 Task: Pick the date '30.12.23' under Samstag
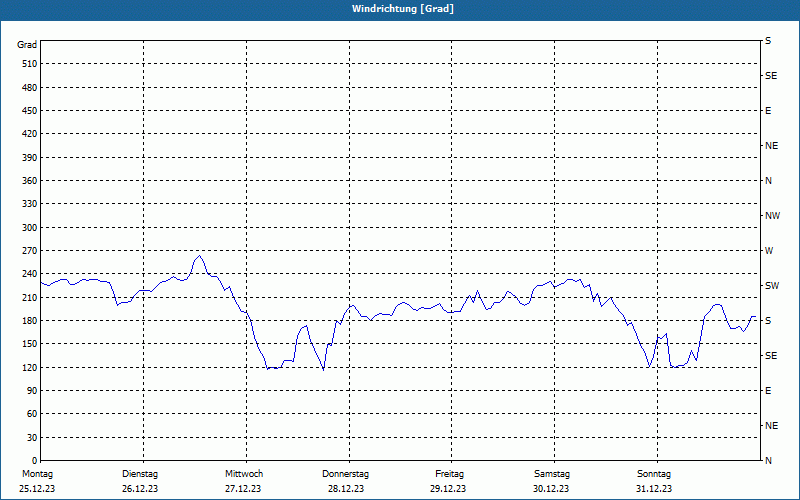click(x=551, y=489)
